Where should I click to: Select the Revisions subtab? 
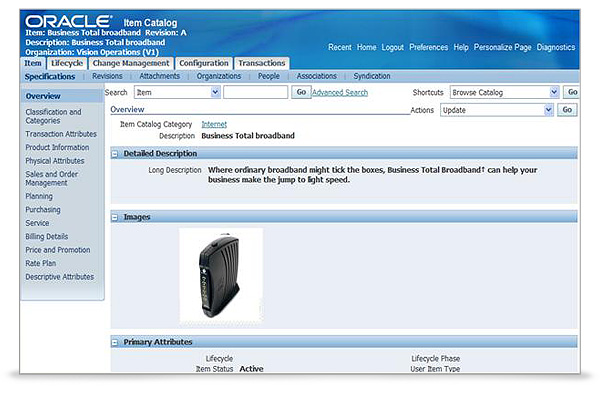pos(107,76)
